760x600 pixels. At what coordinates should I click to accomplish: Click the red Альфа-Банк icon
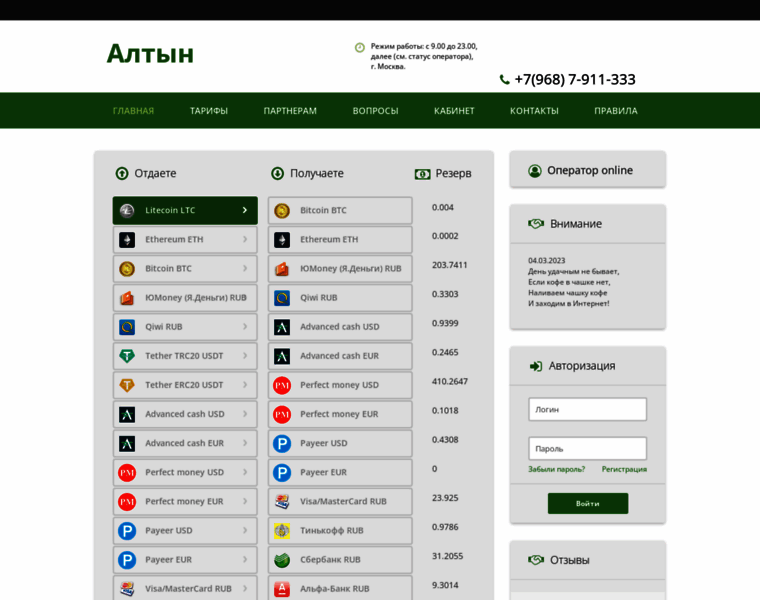coord(282,588)
